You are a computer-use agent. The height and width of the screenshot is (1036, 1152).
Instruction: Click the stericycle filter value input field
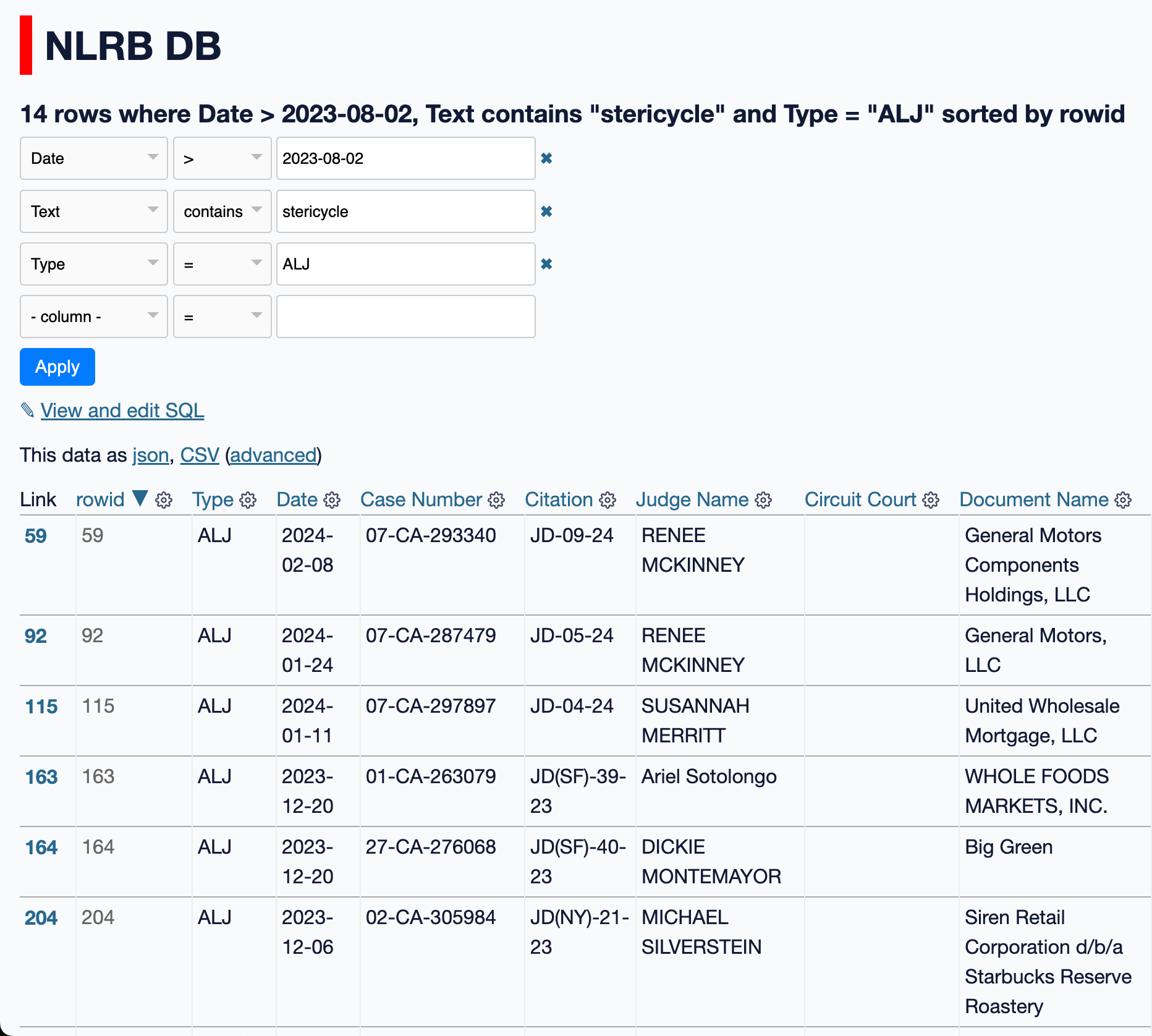tap(405, 211)
